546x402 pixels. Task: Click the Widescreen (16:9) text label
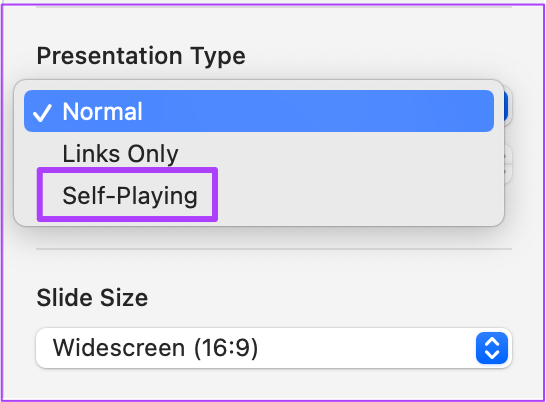(x=155, y=348)
